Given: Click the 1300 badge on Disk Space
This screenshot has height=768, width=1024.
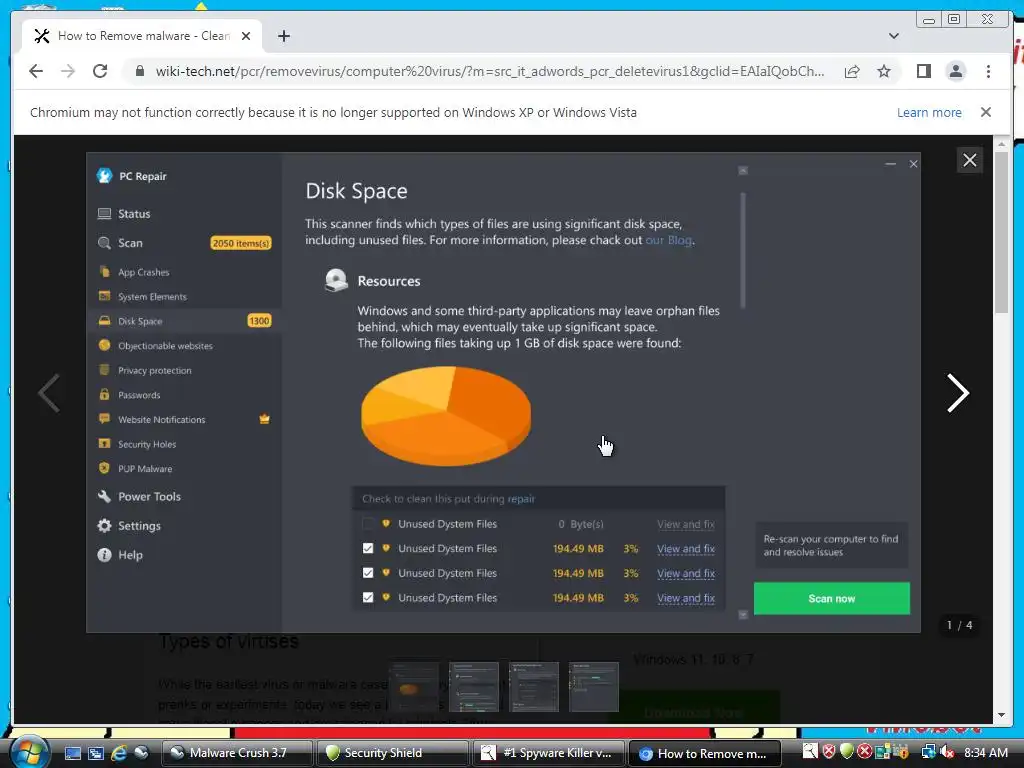Looking at the screenshot, I should pyautogui.click(x=259, y=321).
